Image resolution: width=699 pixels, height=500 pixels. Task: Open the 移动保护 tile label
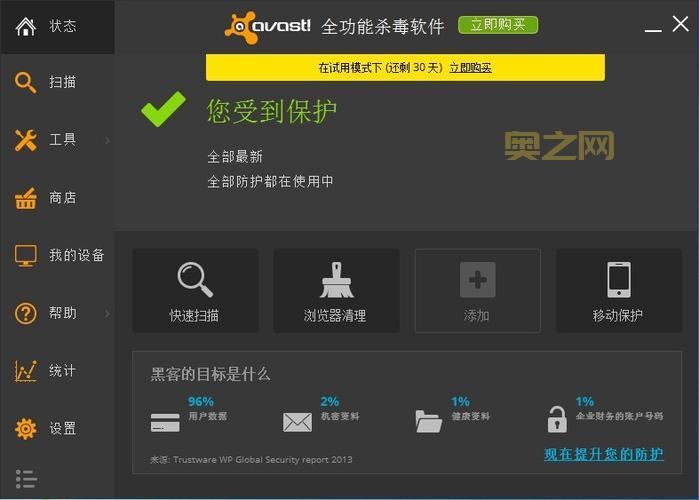click(x=617, y=316)
